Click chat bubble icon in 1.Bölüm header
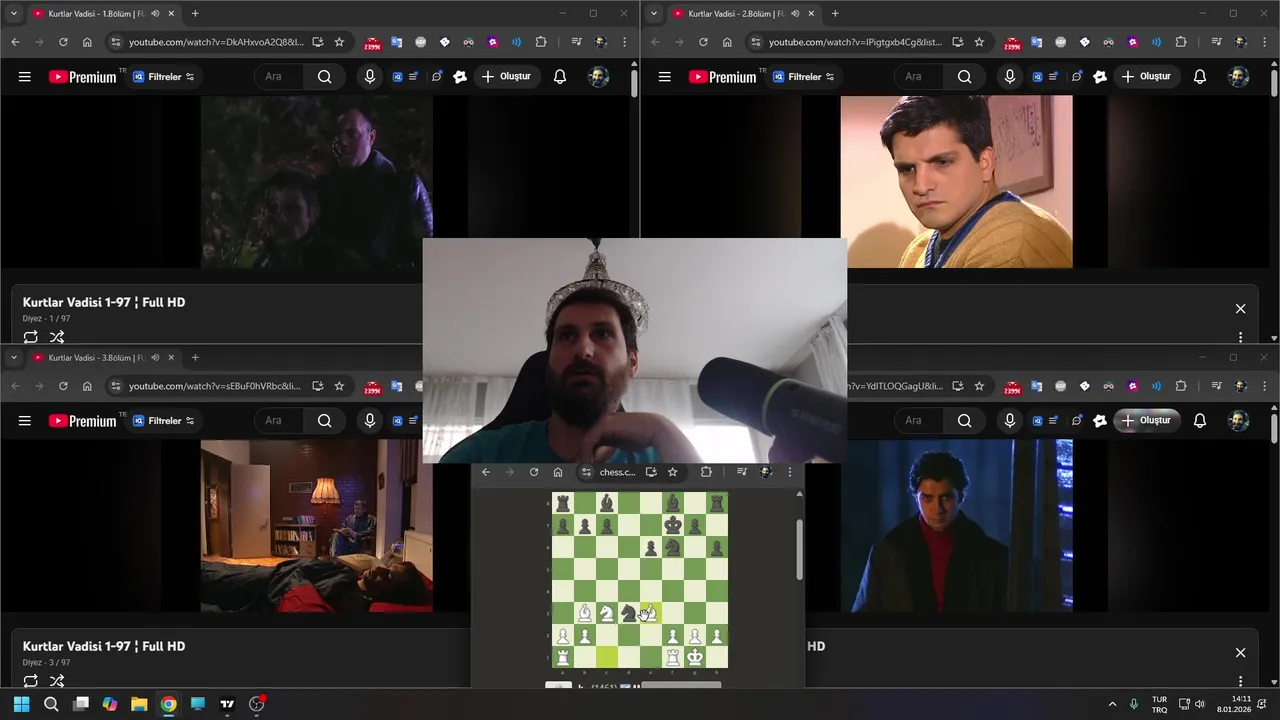The height and width of the screenshot is (720, 1280). (x=437, y=77)
